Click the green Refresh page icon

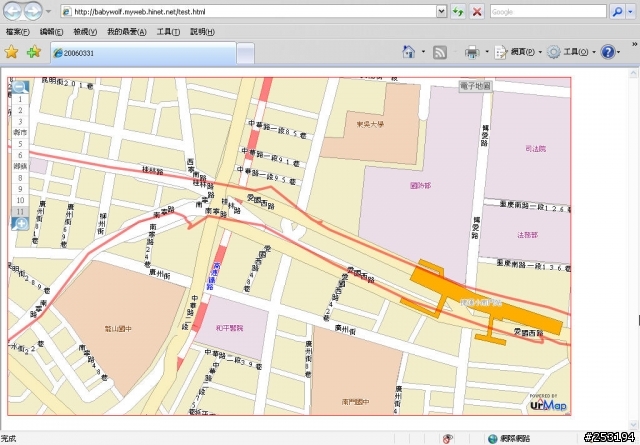[x=458, y=12]
